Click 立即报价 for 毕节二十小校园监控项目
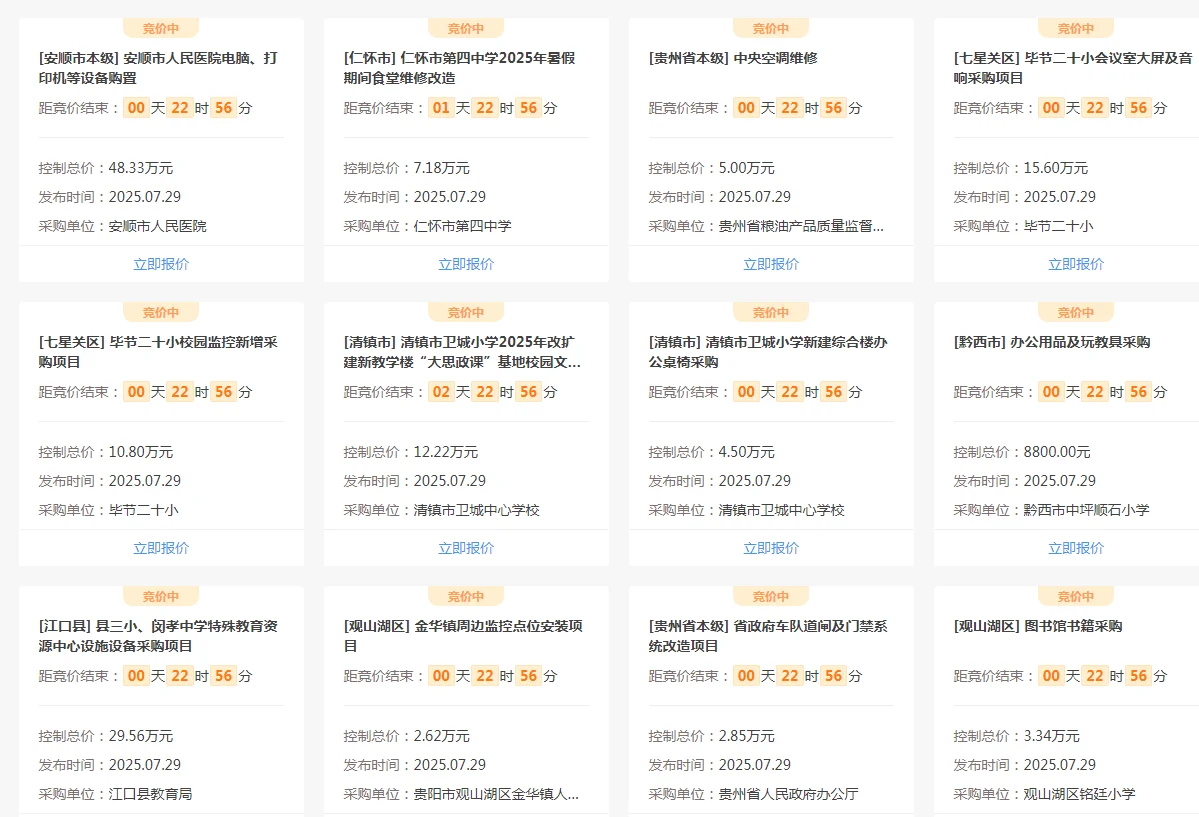Screen dimensions: 1199x817 pos(160,547)
